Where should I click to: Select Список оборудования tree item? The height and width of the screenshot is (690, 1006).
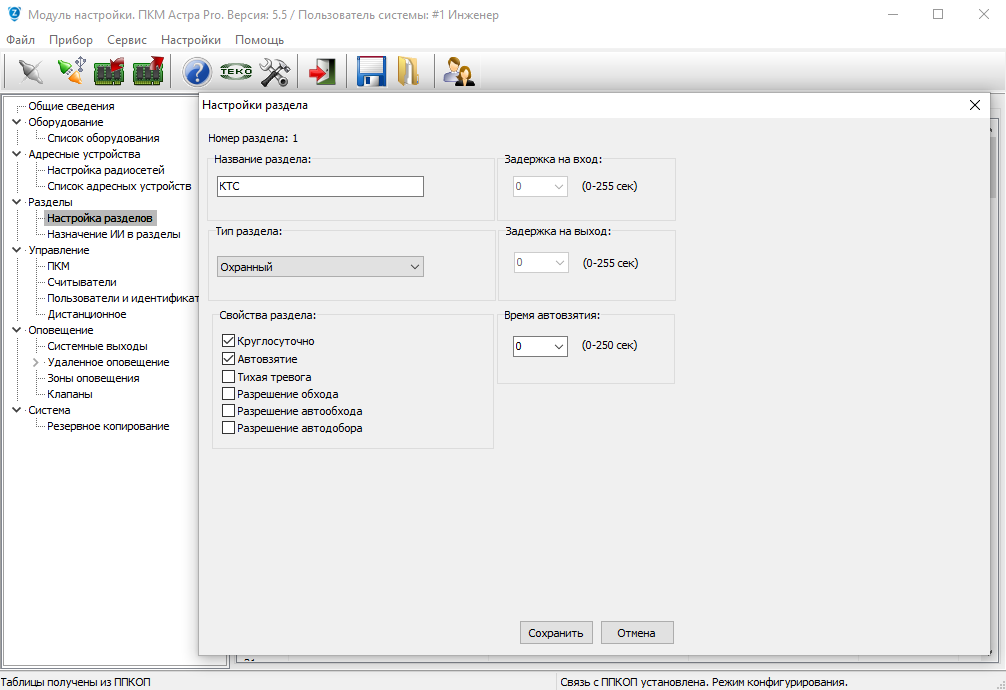coord(103,138)
